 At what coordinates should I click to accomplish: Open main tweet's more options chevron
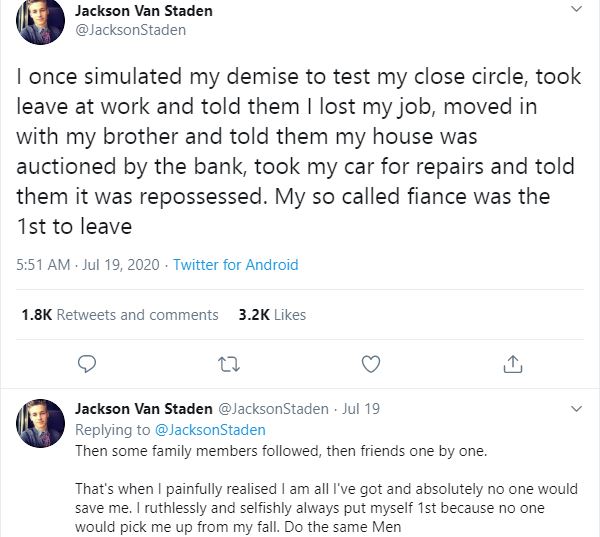[x=575, y=12]
